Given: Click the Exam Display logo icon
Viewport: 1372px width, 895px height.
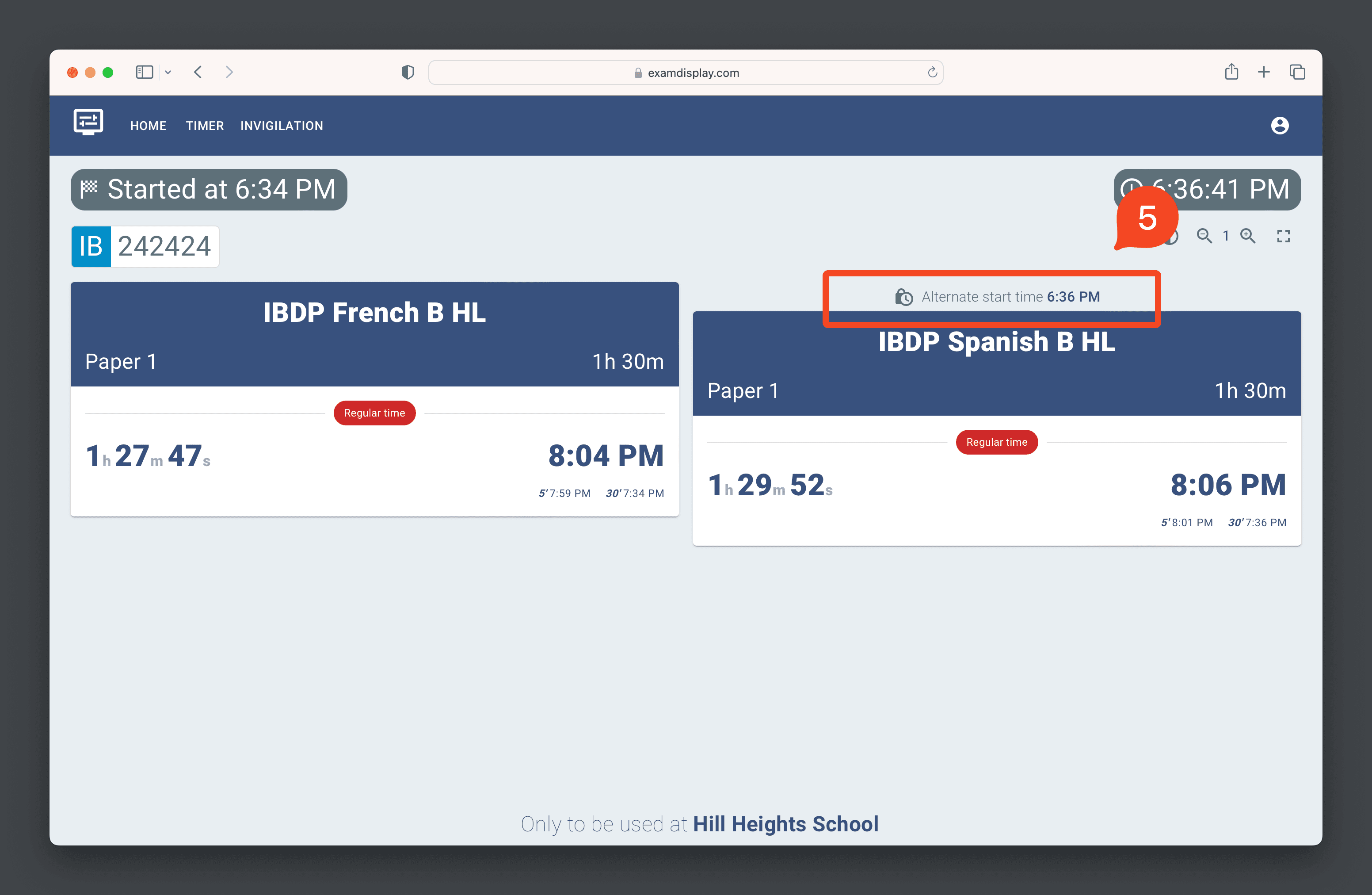Looking at the screenshot, I should [x=88, y=122].
